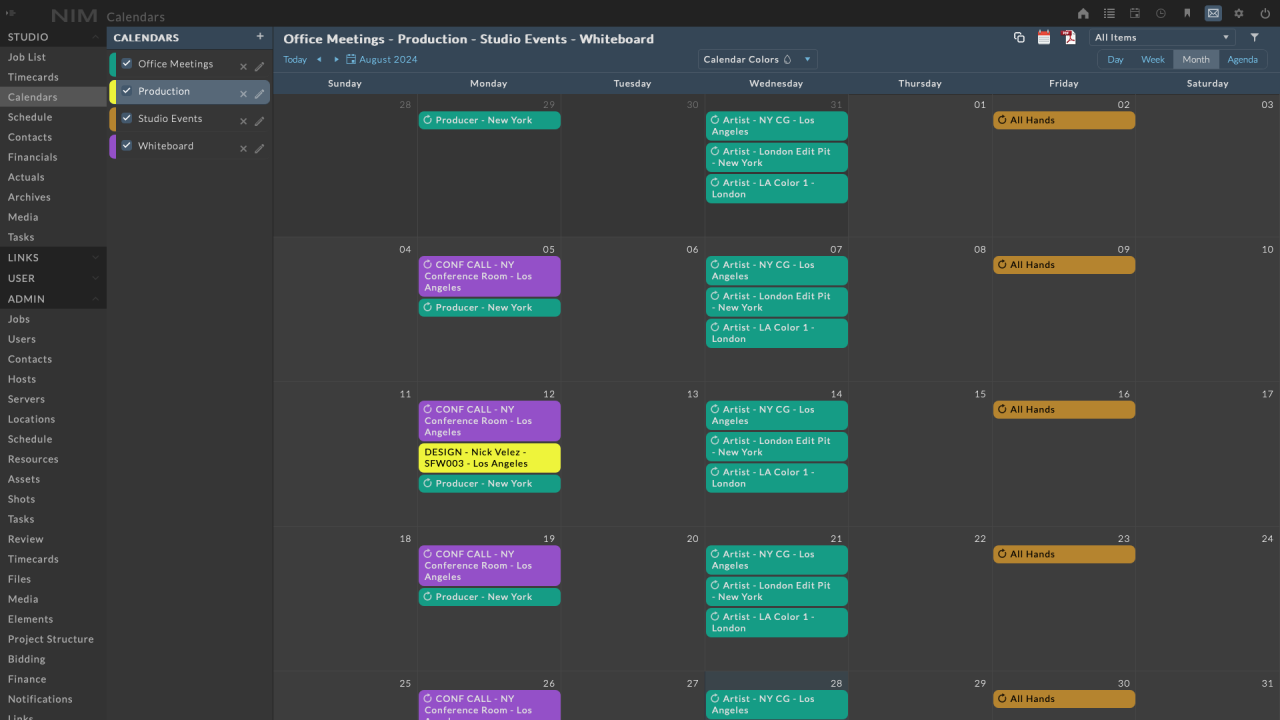Viewport: 1280px width, 720px height.
Task: Open the All Items dropdown
Action: [x=1162, y=38]
